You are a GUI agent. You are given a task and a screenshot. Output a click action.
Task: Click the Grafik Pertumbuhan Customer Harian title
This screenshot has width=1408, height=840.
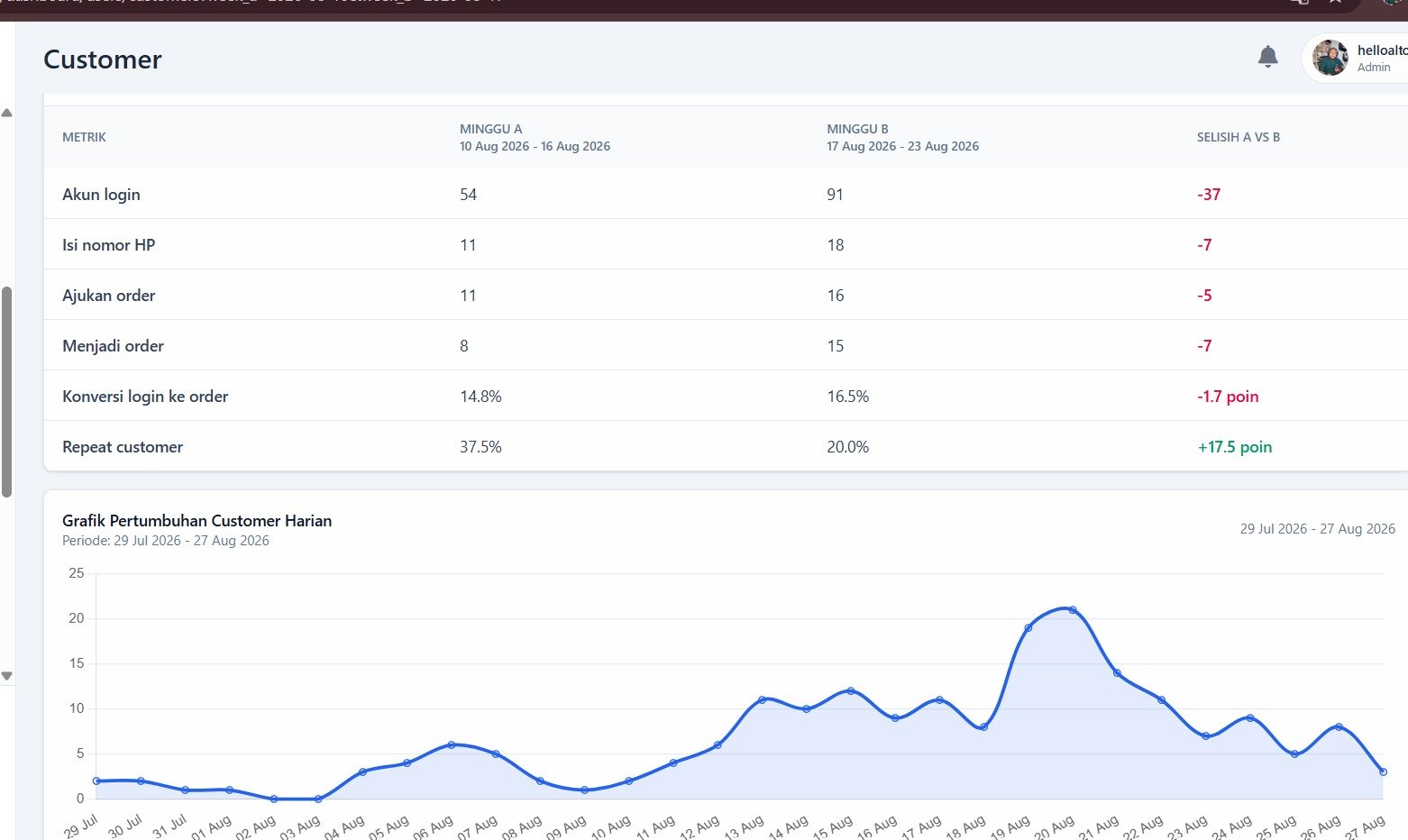[197, 521]
